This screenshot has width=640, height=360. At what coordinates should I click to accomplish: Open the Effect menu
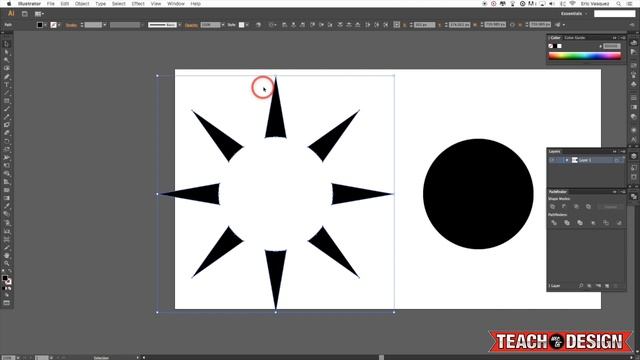tap(138, 4)
